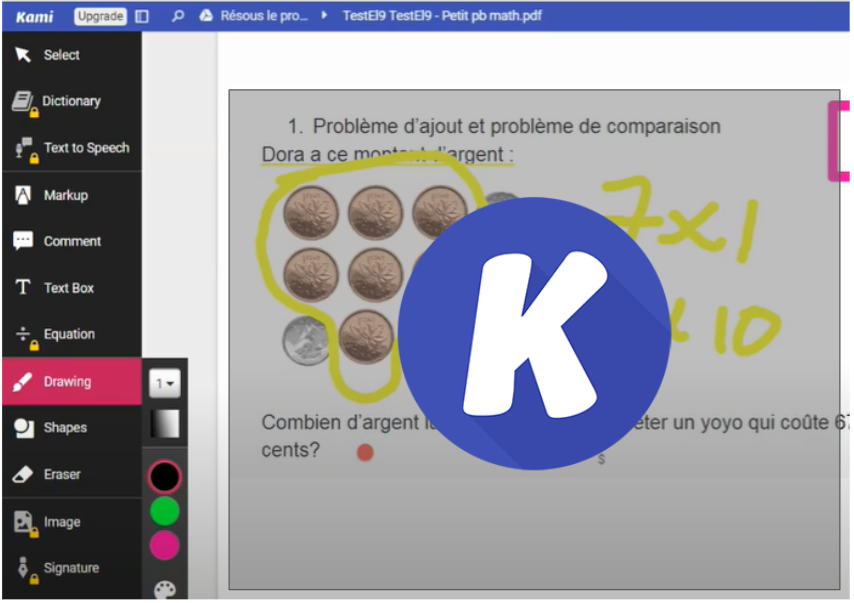Viewport: 854px width, 603px height.
Task: Open the Equation tool
Action: tap(72, 334)
